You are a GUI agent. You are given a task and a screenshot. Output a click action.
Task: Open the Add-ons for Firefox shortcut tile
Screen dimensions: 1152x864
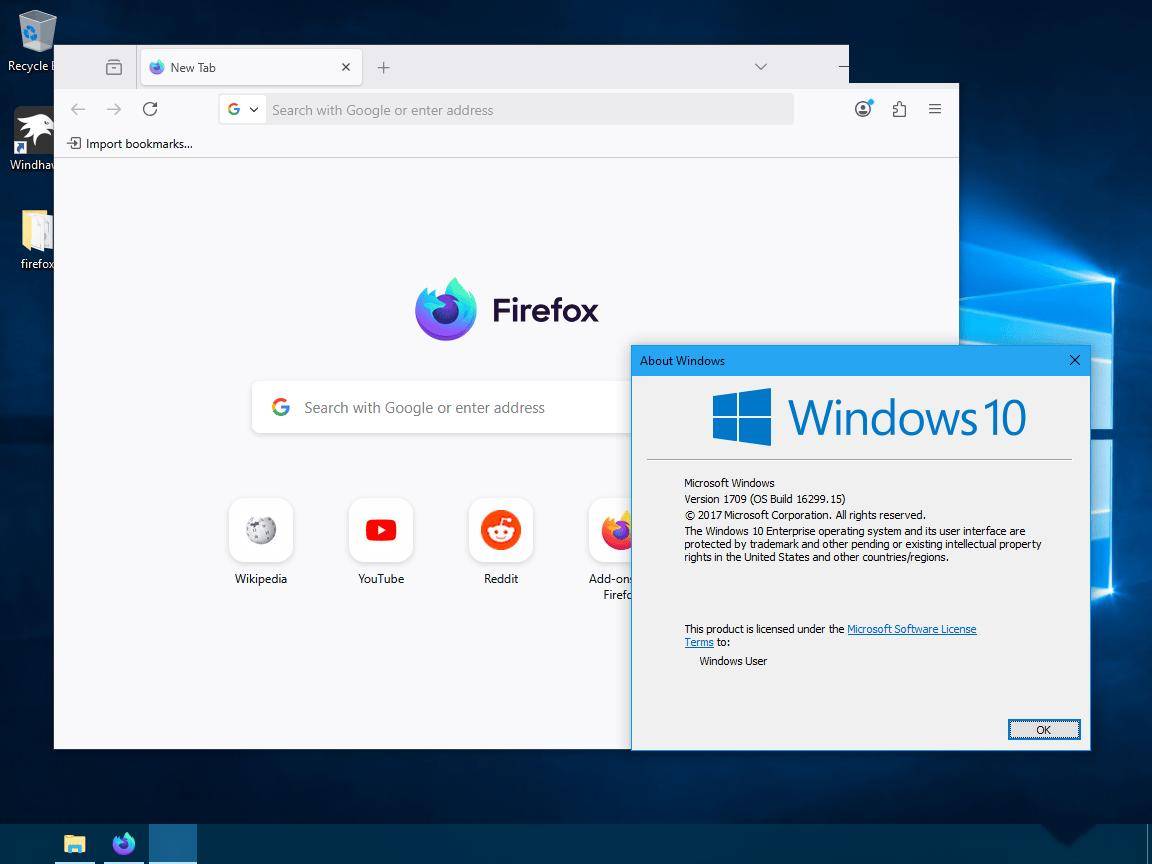coord(610,550)
